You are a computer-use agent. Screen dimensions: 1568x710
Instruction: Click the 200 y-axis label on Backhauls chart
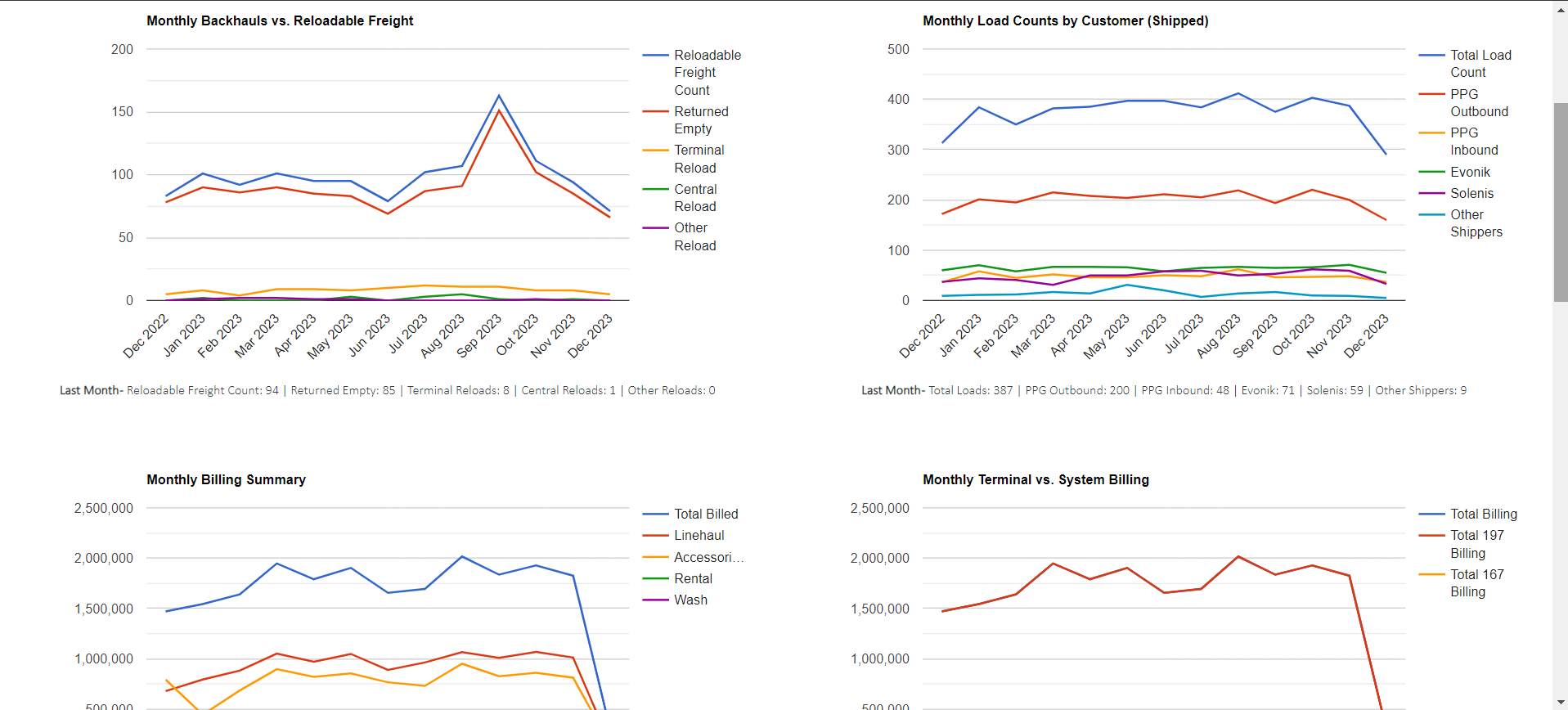pos(122,49)
